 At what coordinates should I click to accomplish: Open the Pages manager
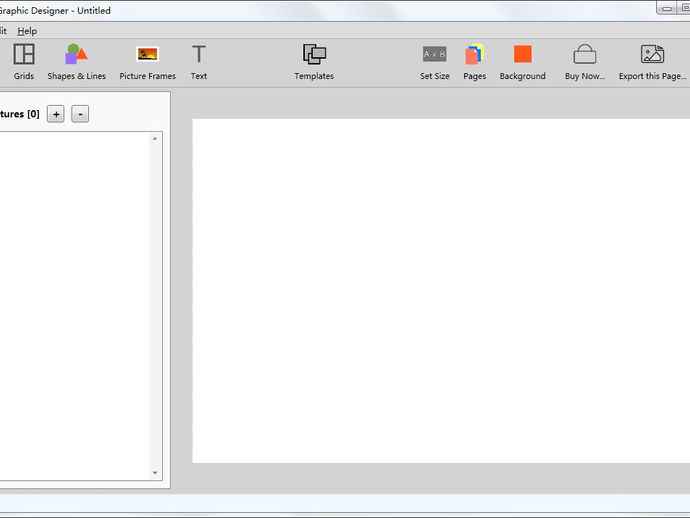pos(475,62)
